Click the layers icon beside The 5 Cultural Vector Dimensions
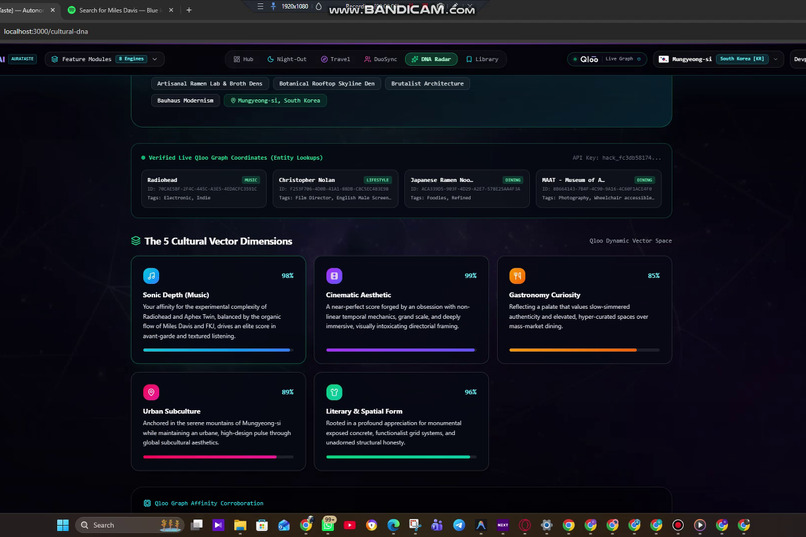806x537 pixels. (136, 241)
